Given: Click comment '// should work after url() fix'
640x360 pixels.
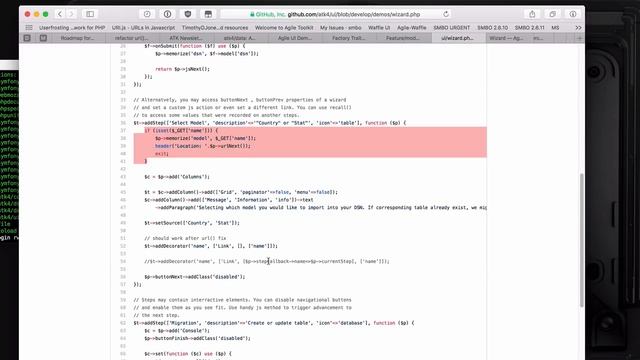Looking at the screenshot, I should pyautogui.click(x=185, y=238).
